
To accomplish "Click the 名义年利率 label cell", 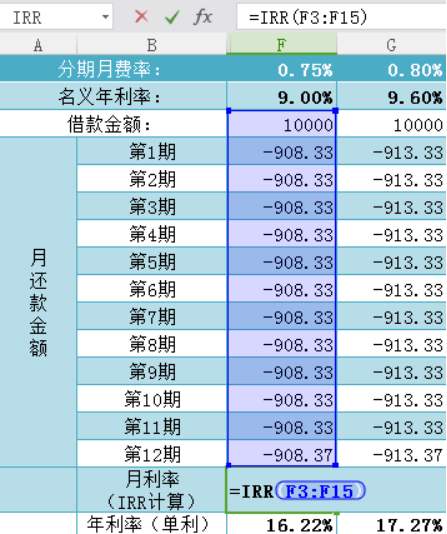I will point(113,96).
